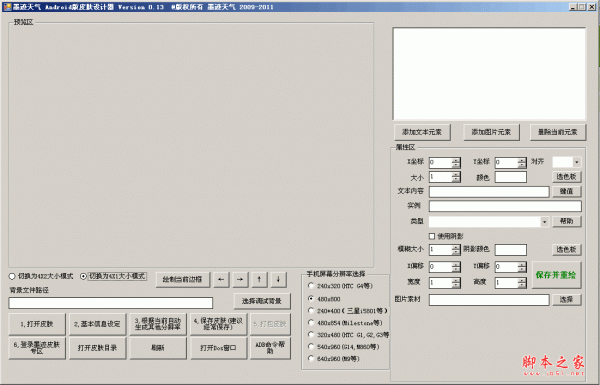
Task: Click the 颜色 color swatch box
Action: pos(510,177)
